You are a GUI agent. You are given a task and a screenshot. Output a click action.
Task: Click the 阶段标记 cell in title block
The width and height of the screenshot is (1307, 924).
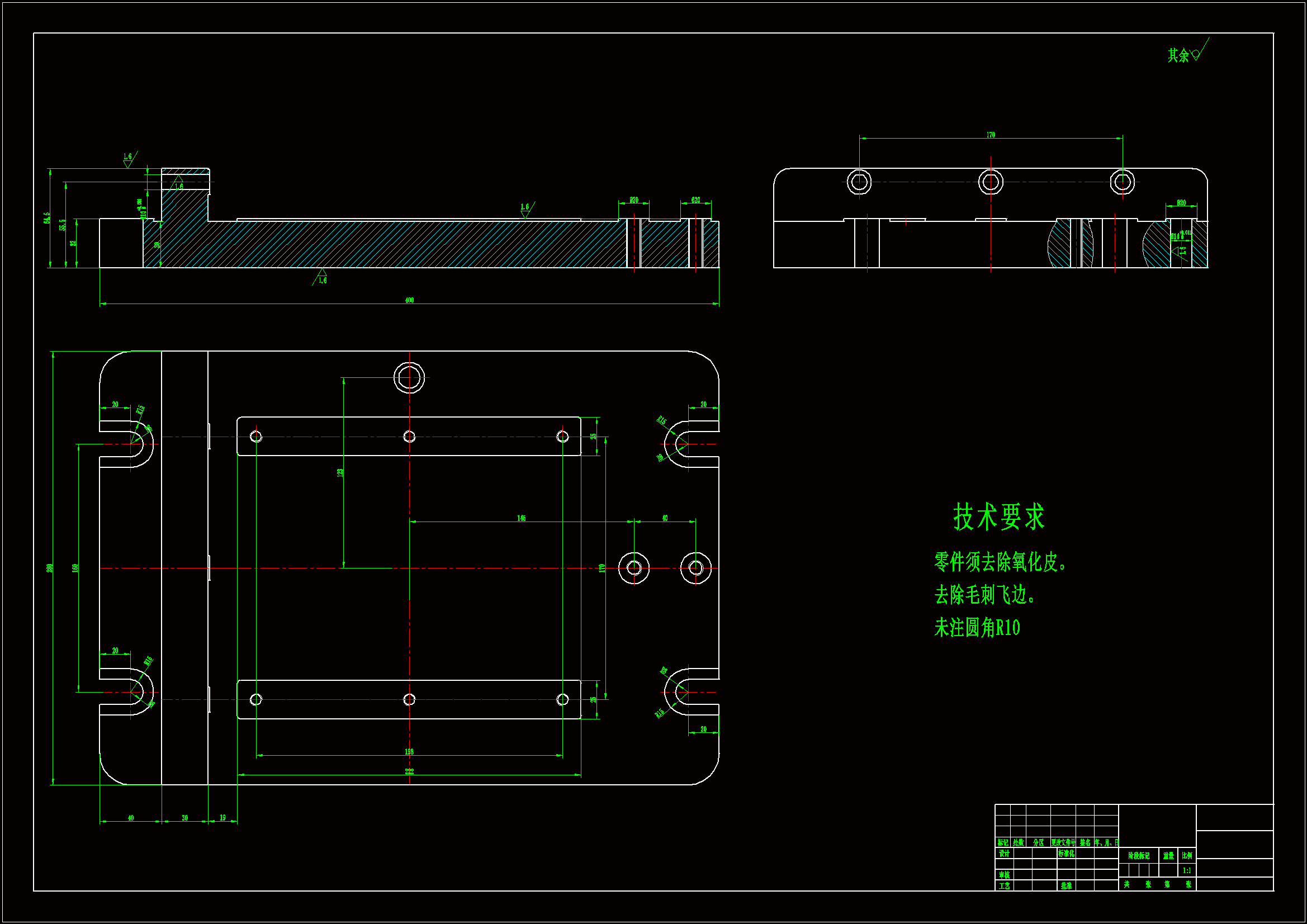(1139, 856)
